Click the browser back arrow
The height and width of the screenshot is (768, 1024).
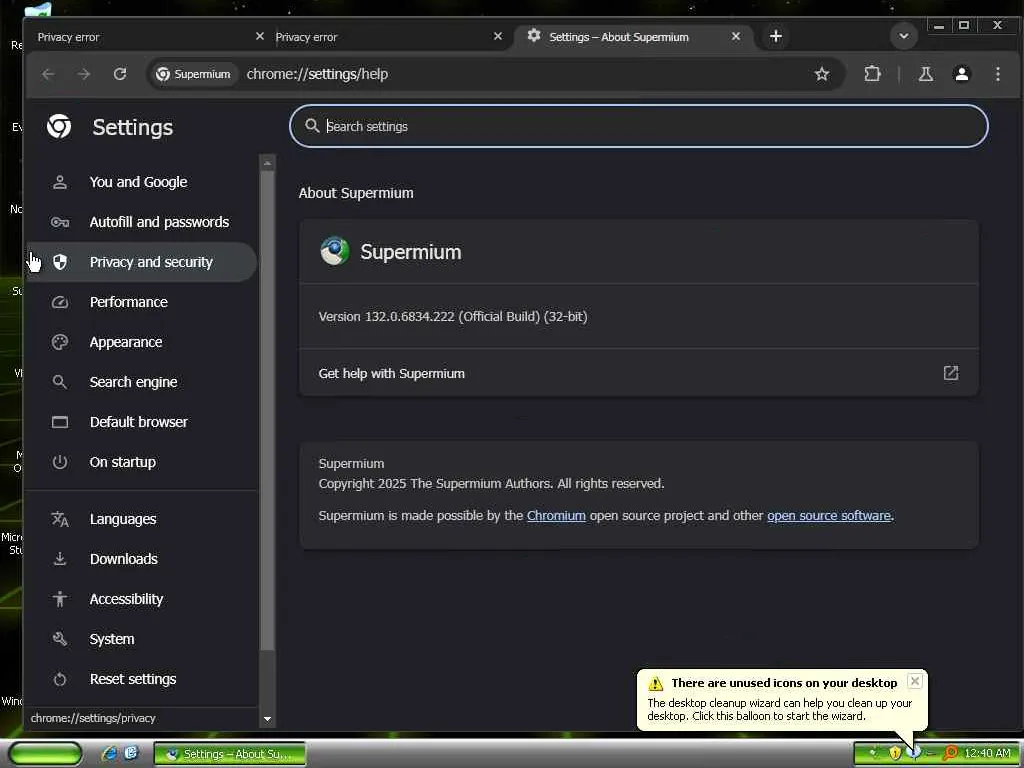pyautogui.click(x=48, y=74)
